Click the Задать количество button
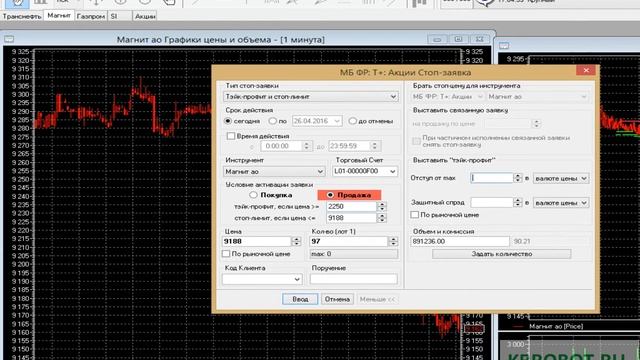The height and width of the screenshot is (360, 640). point(502,254)
